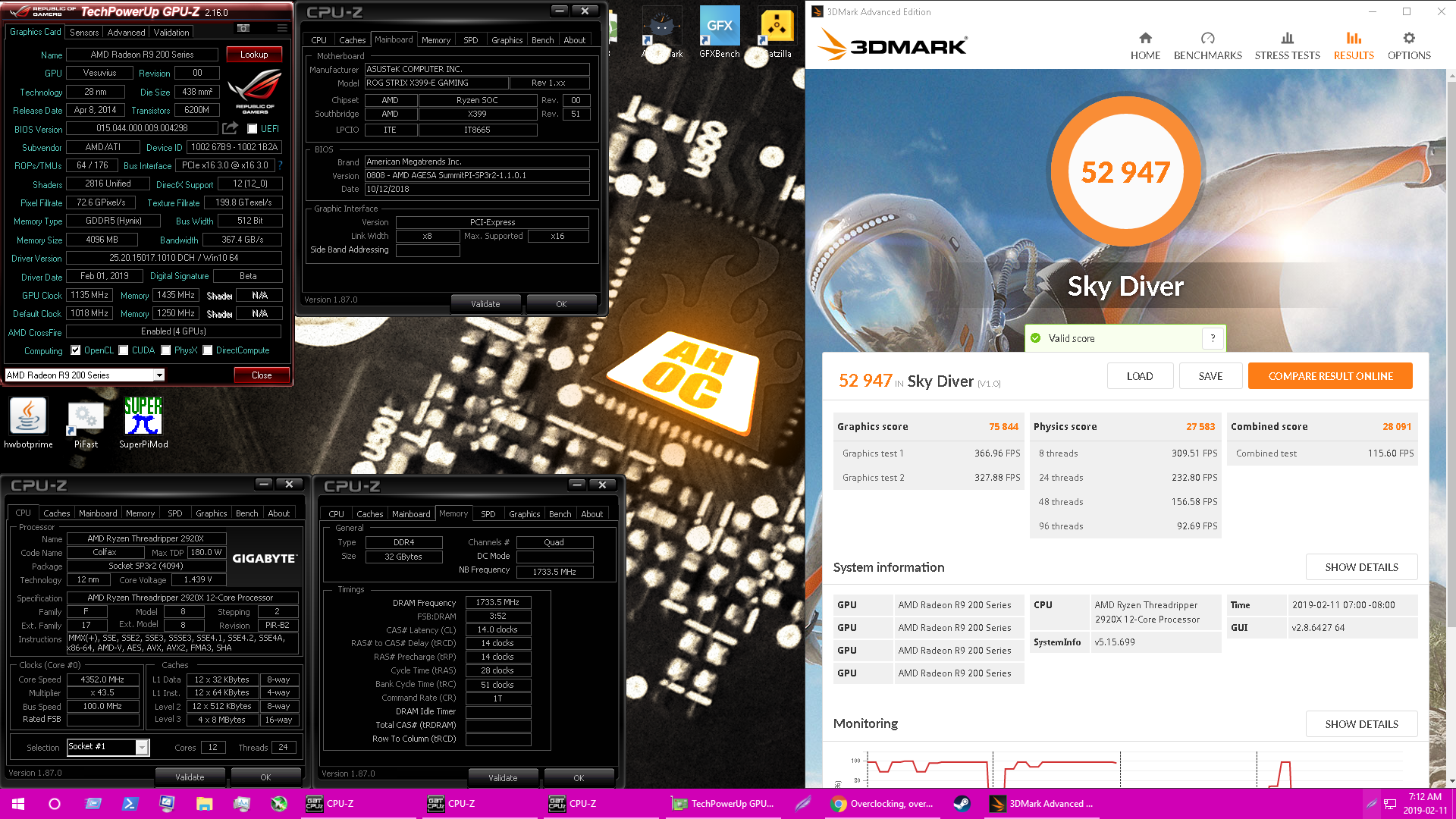Click the Lookup button in GPU-Z
The image size is (1456, 819).
point(254,55)
